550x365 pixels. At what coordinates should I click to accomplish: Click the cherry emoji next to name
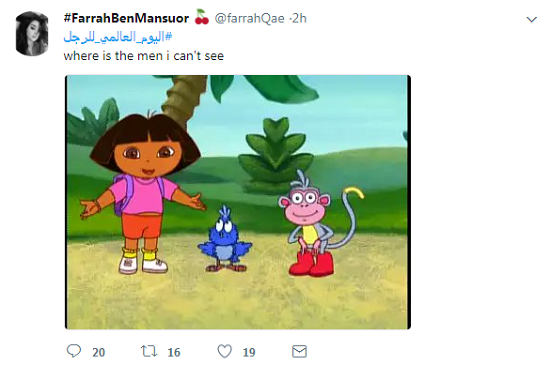(x=202, y=17)
